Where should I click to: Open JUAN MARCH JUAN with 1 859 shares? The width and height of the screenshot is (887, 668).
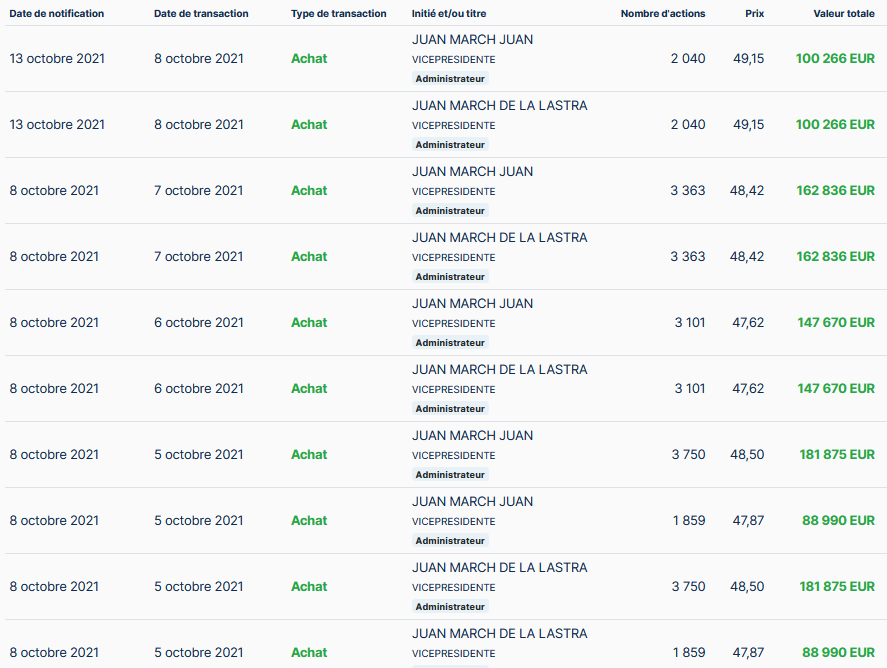[472, 502]
